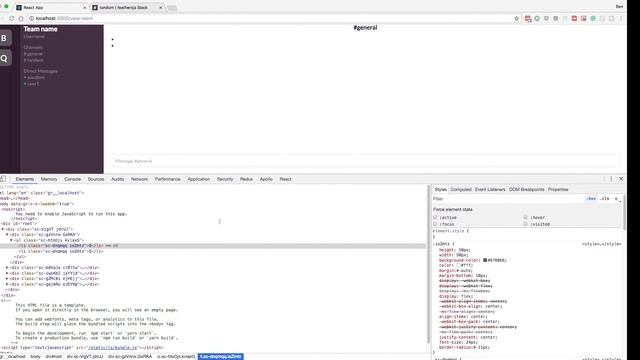Switch to the Console DevTools tab

(73, 179)
